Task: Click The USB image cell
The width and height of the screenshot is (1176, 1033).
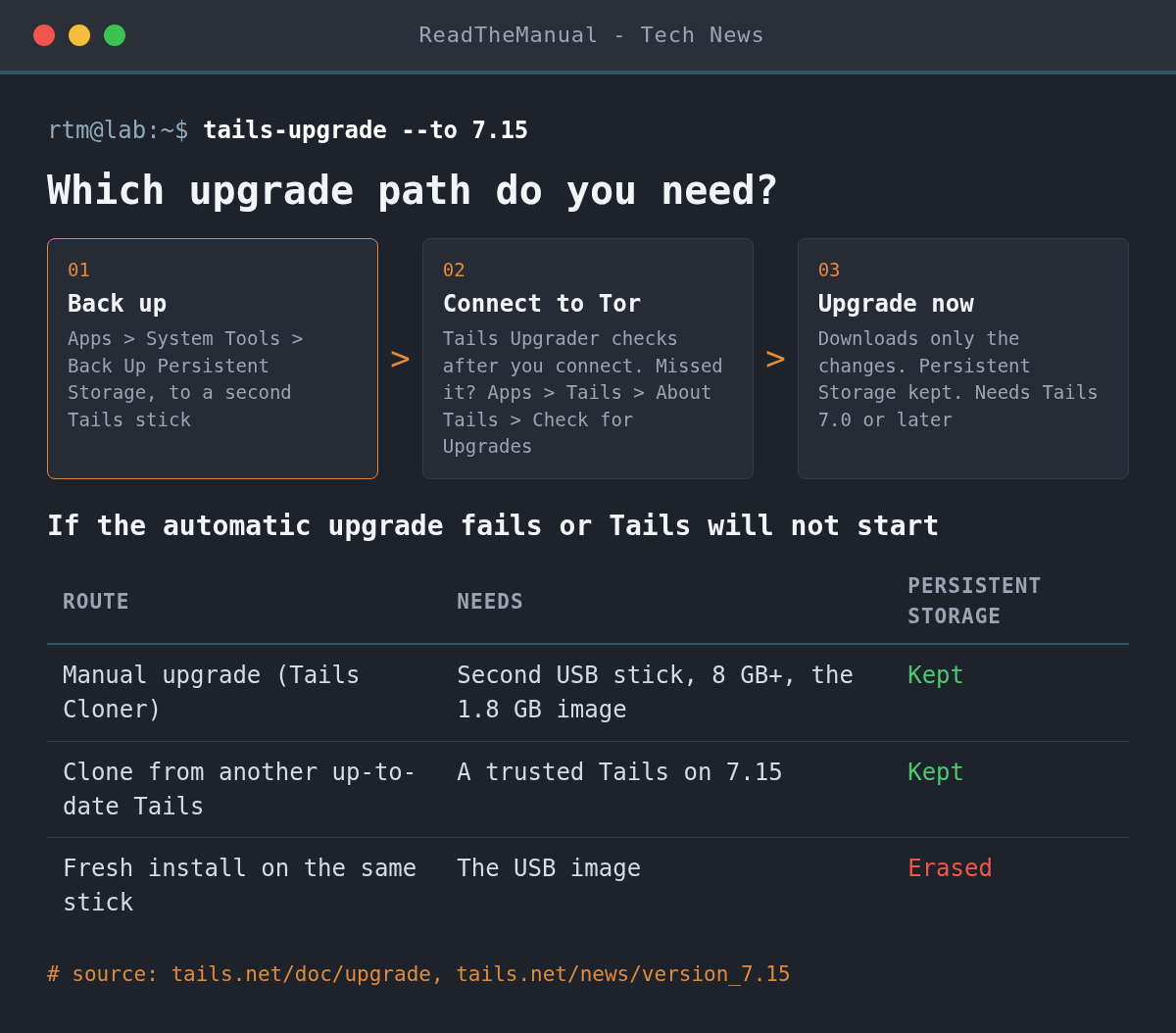Action: [x=549, y=868]
